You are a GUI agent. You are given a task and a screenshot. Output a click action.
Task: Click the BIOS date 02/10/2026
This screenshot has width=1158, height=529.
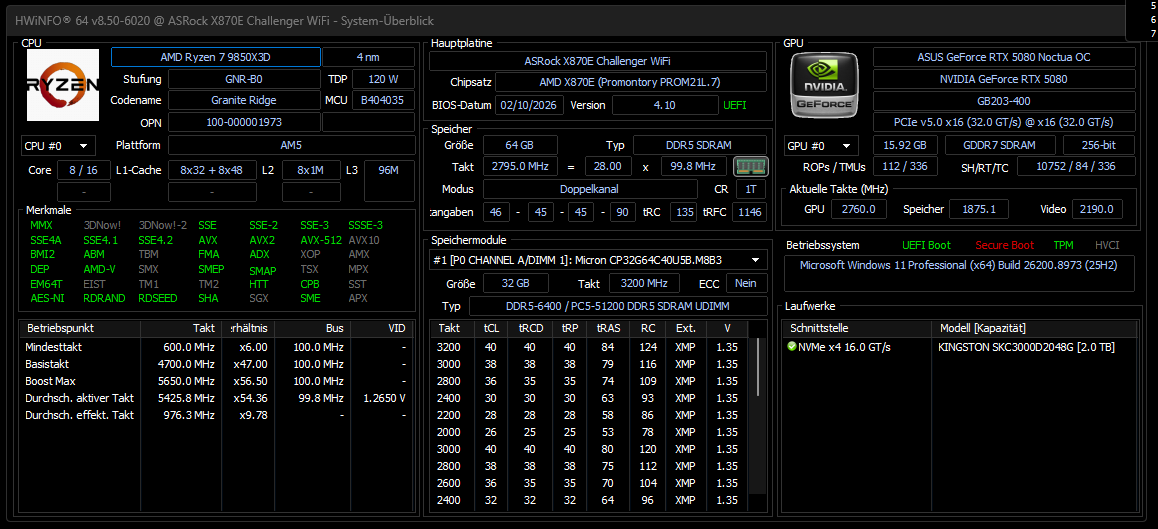point(530,105)
